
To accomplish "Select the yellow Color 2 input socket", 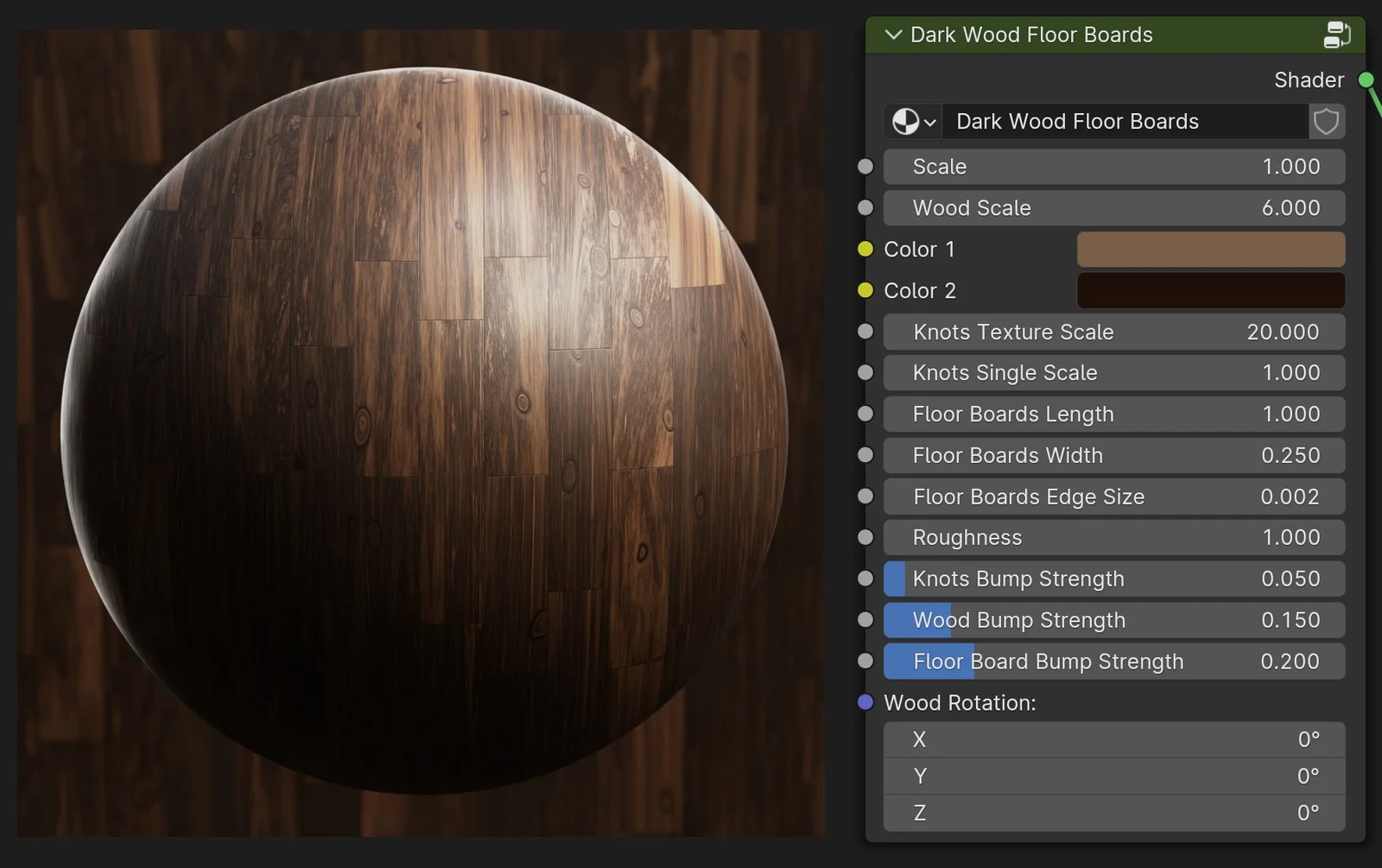I will 865,290.
